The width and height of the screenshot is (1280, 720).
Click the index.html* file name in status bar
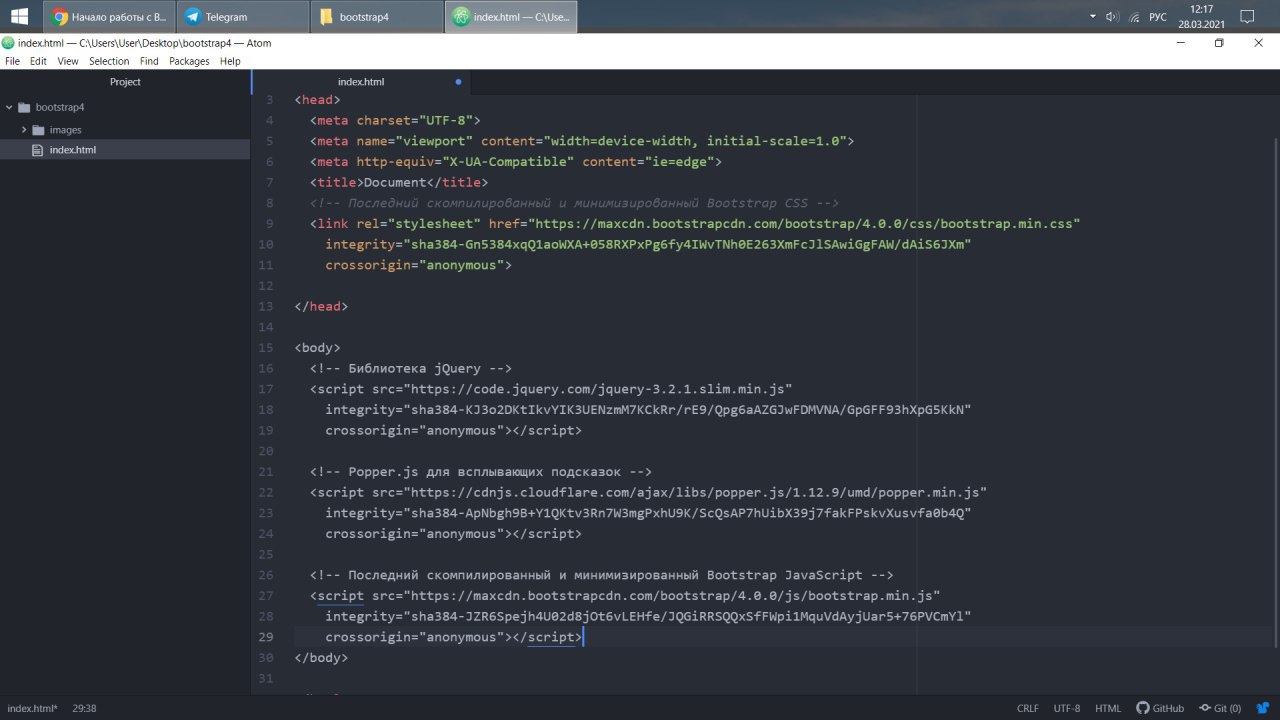coord(32,708)
